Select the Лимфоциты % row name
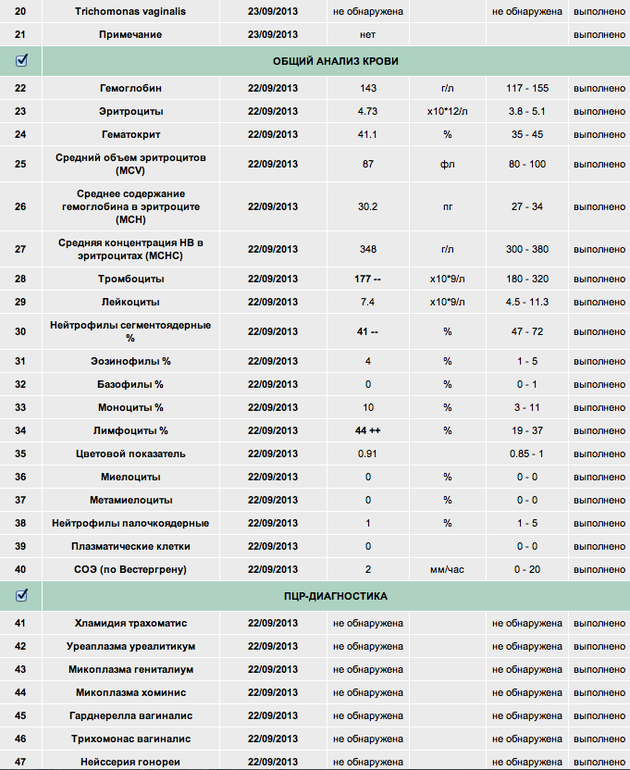The image size is (630, 770). (x=131, y=431)
